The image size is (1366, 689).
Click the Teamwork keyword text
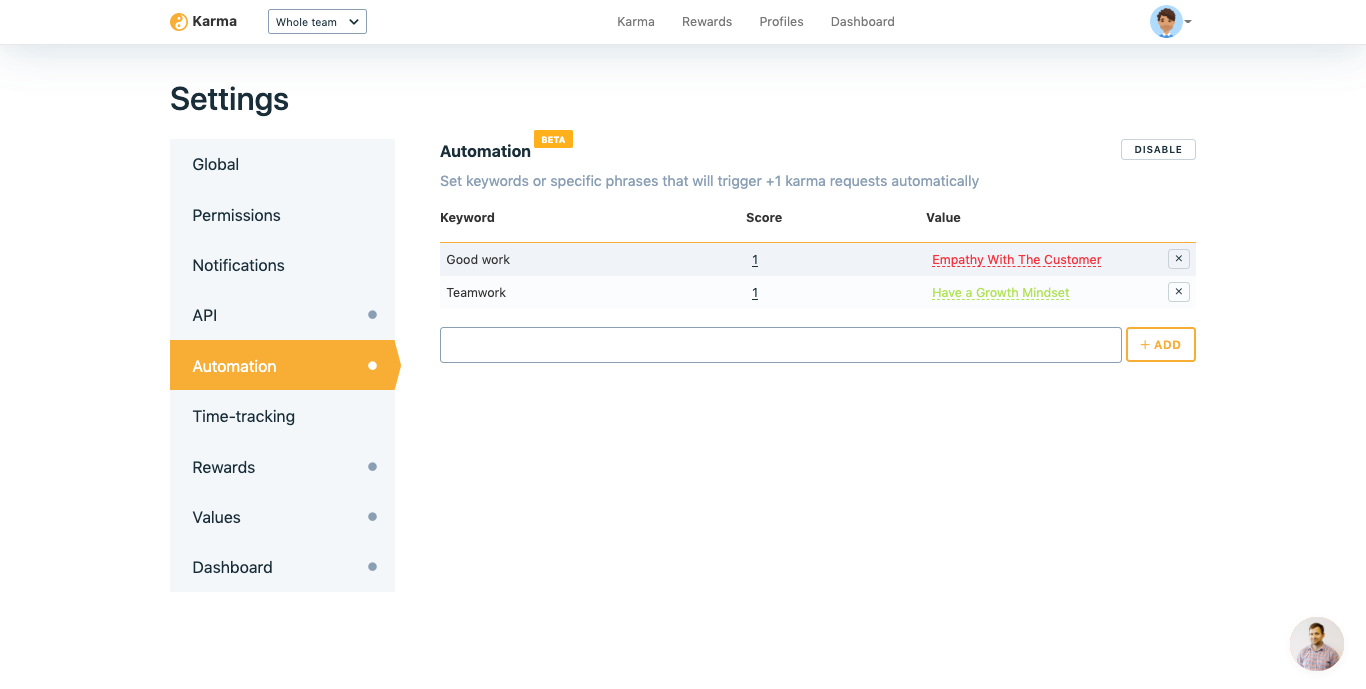pos(476,293)
